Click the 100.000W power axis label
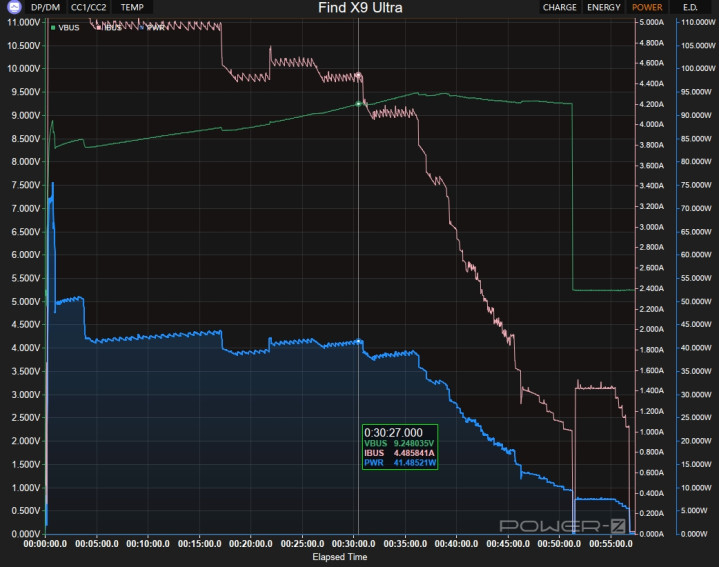719x567 pixels. [698, 68]
